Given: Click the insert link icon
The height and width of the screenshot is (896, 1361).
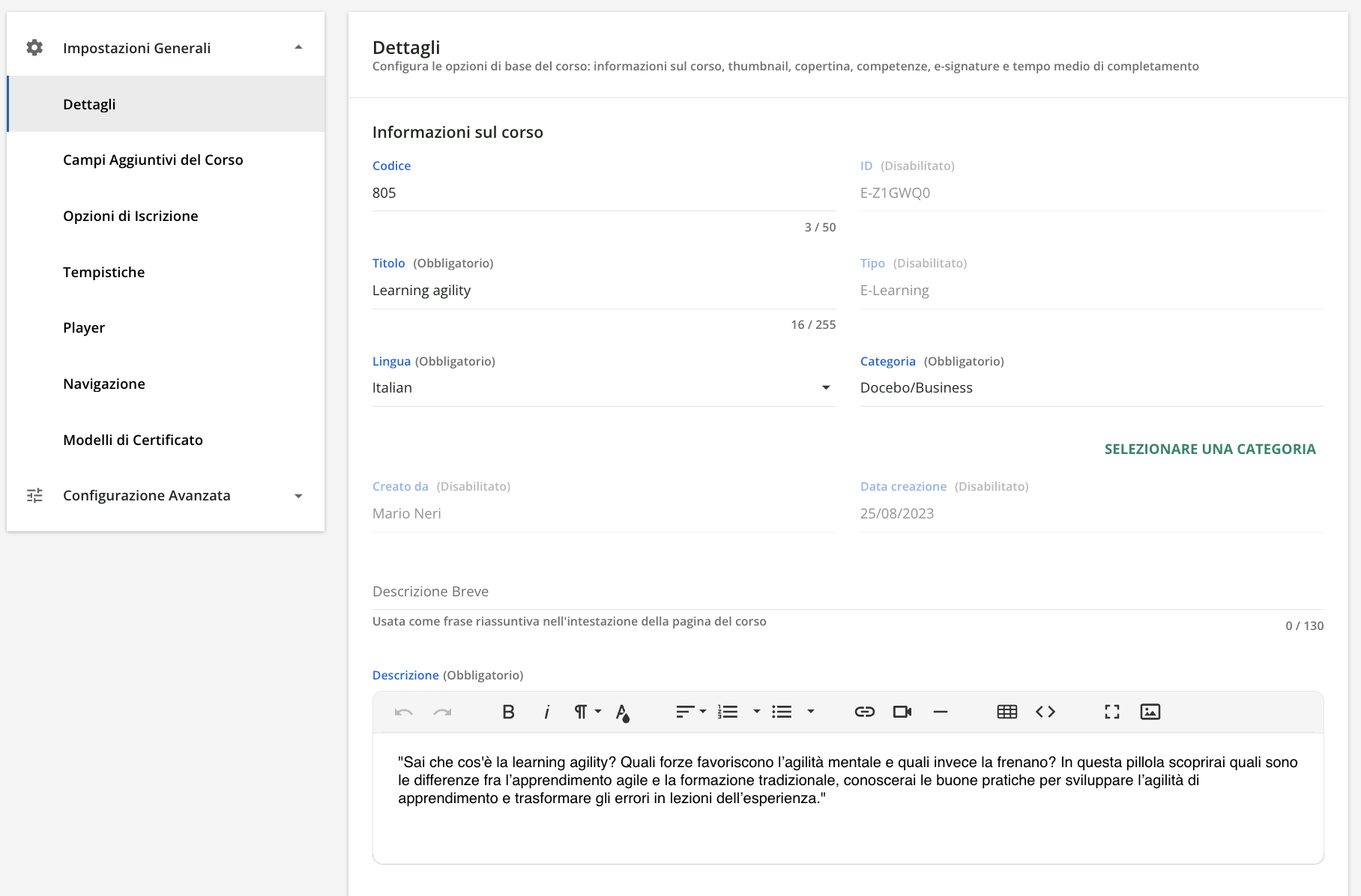Looking at the screenshot, I should pyautogui.click(x=865, y=712).
